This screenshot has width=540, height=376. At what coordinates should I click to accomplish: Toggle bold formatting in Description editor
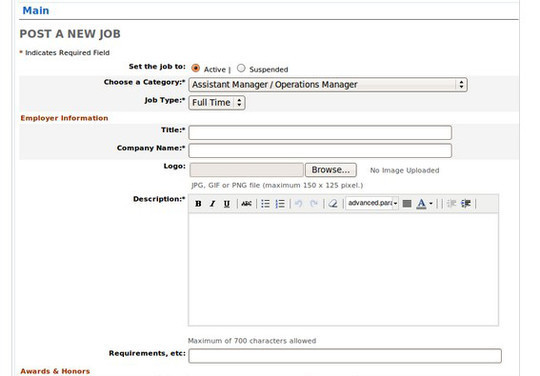pyautogui.click(x=198, y=203)
